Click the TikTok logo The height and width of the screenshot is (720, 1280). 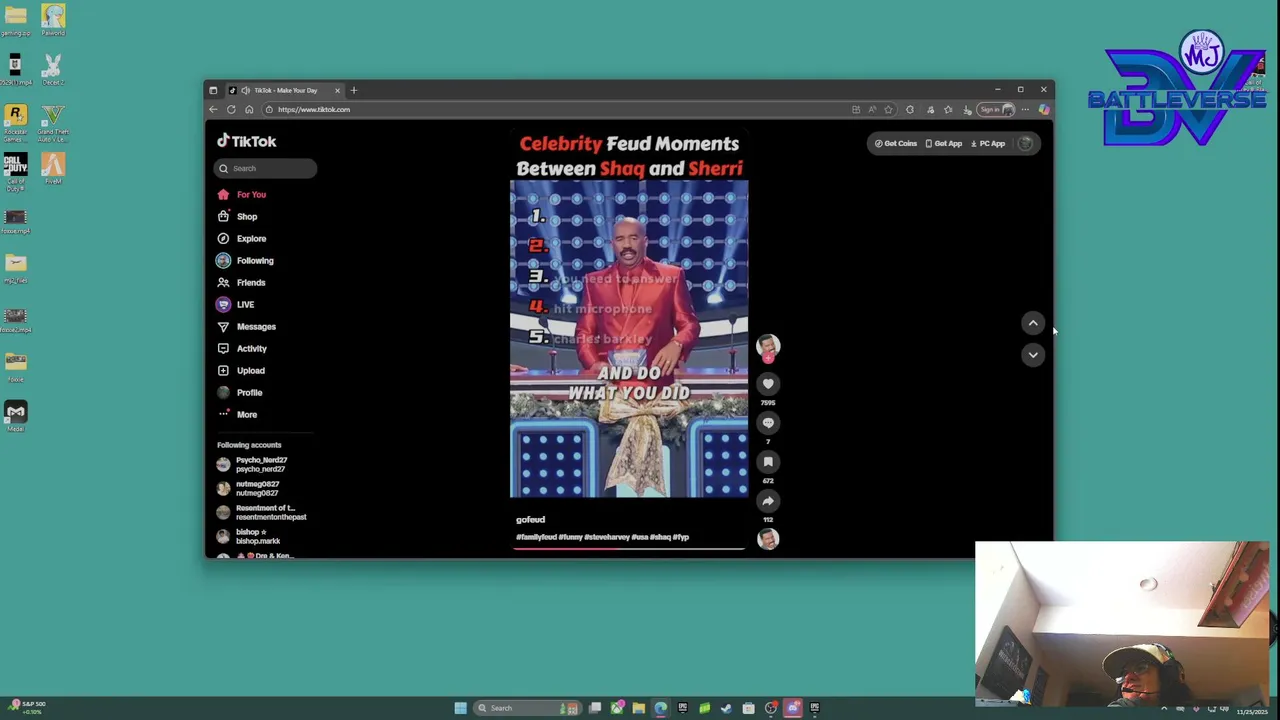coord(247,142)
